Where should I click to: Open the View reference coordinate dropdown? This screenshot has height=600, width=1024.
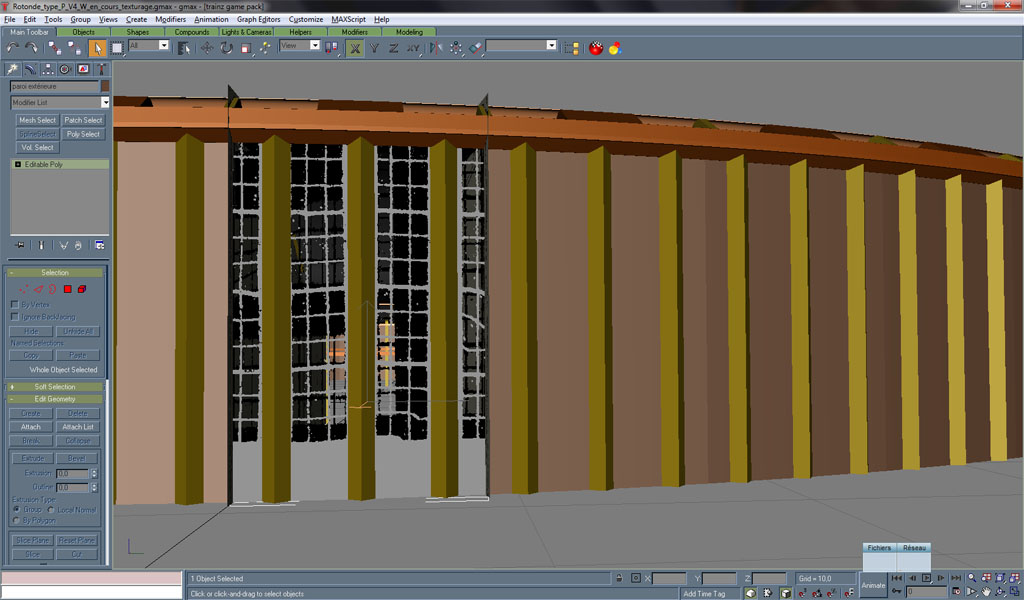tap(301, 46)
